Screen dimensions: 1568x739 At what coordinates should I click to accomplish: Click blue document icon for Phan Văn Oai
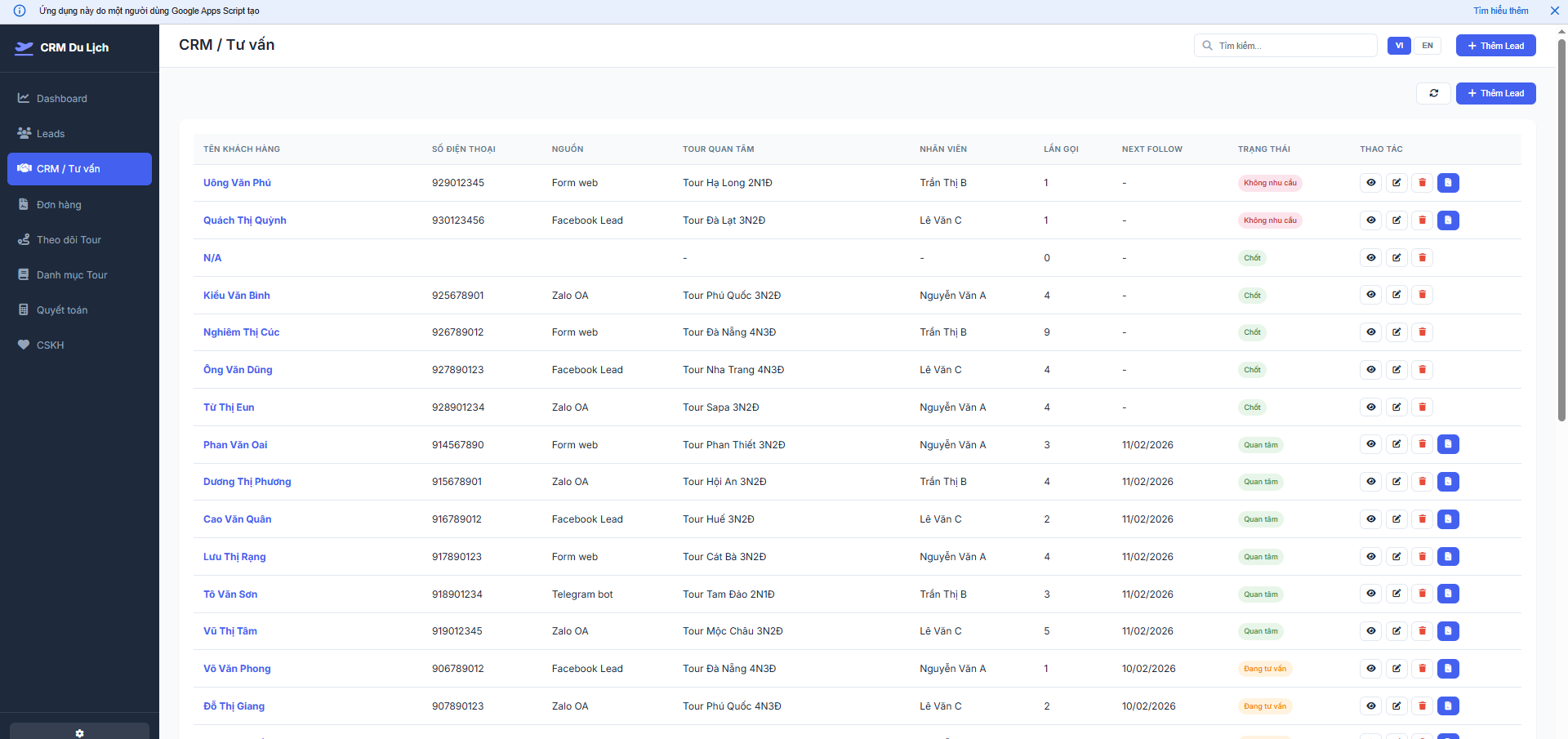coord(1448,444)
